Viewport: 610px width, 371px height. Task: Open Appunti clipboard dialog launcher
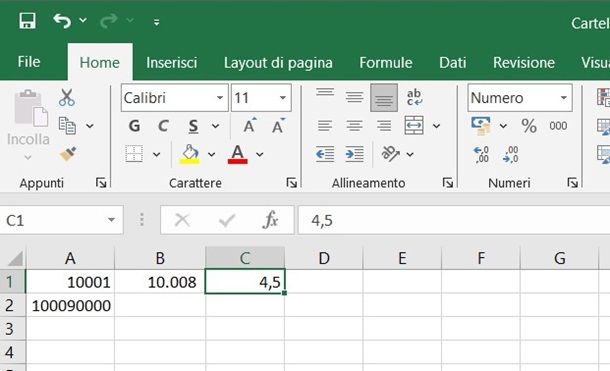click(101, 182)
